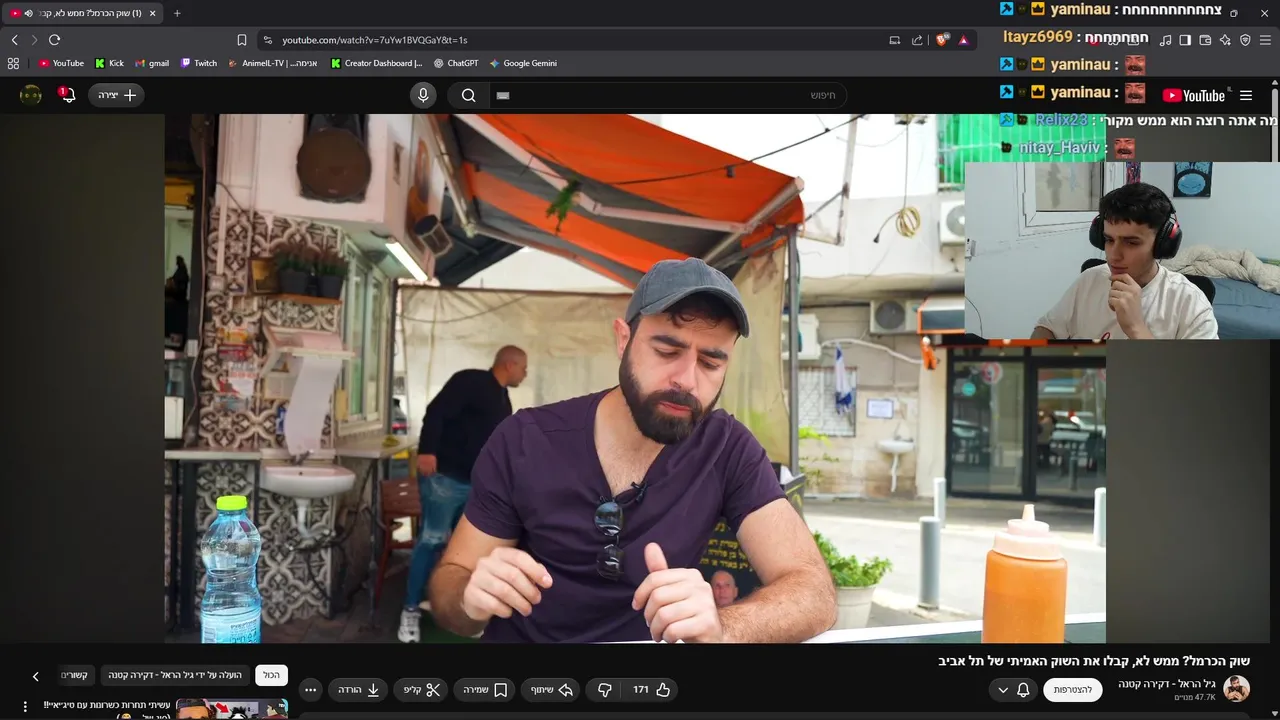Open Leo AI sparkle icon

click(1225, 40)
